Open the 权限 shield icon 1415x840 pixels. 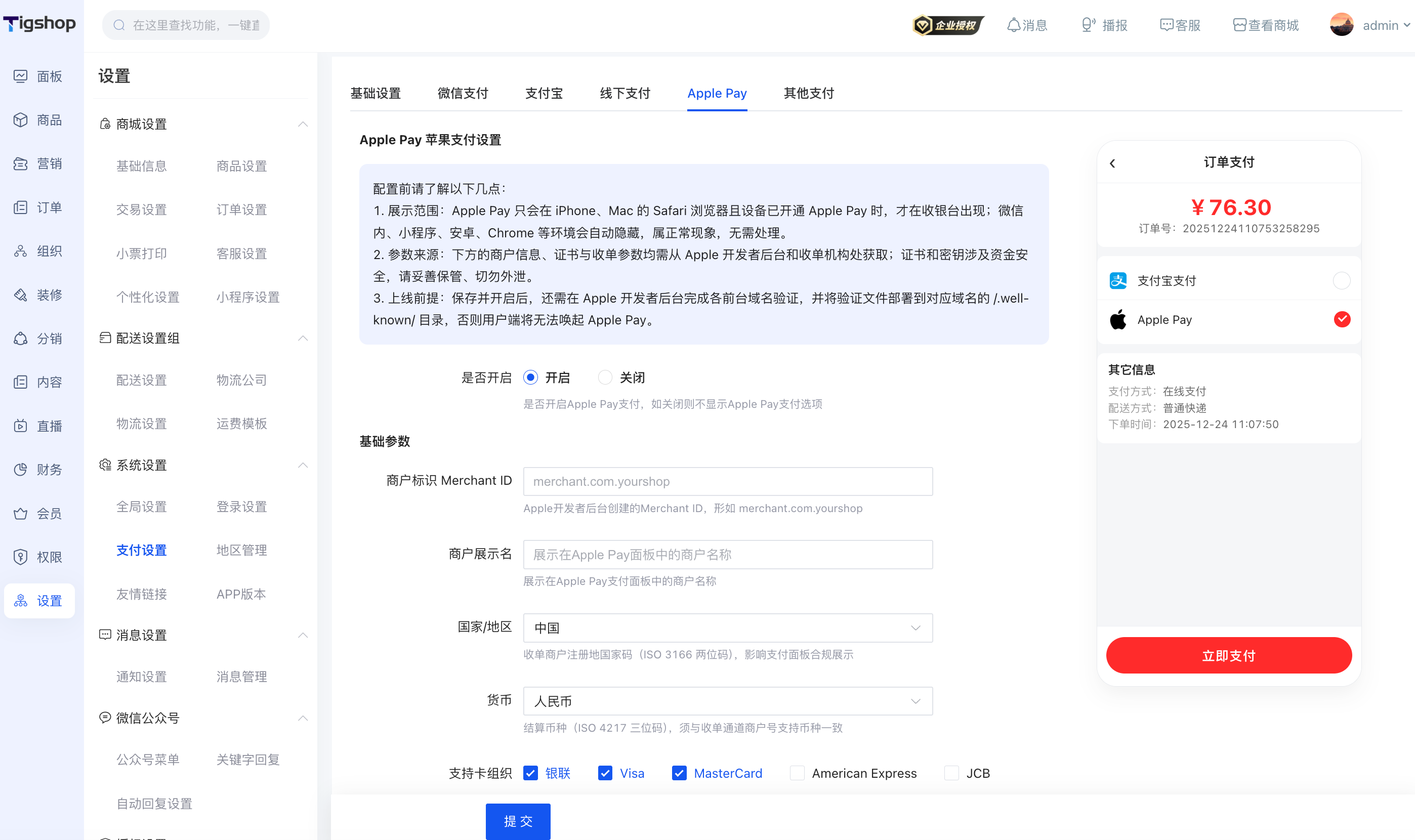point(20,558)
